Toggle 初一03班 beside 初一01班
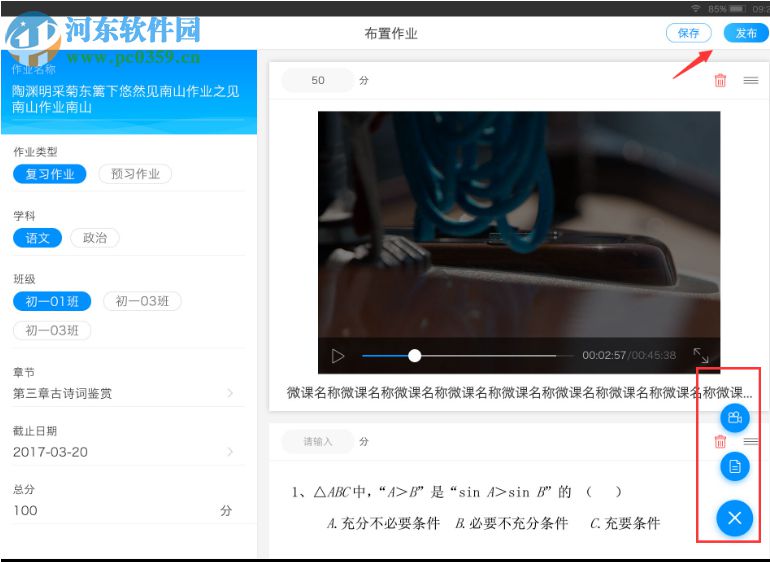 [142, 301]
